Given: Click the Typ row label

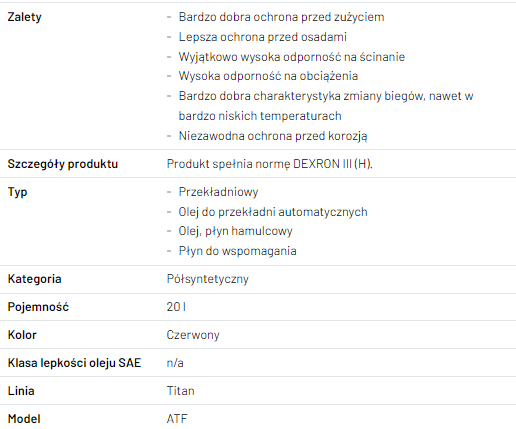Looking at the screenshot, I should 17,192.
